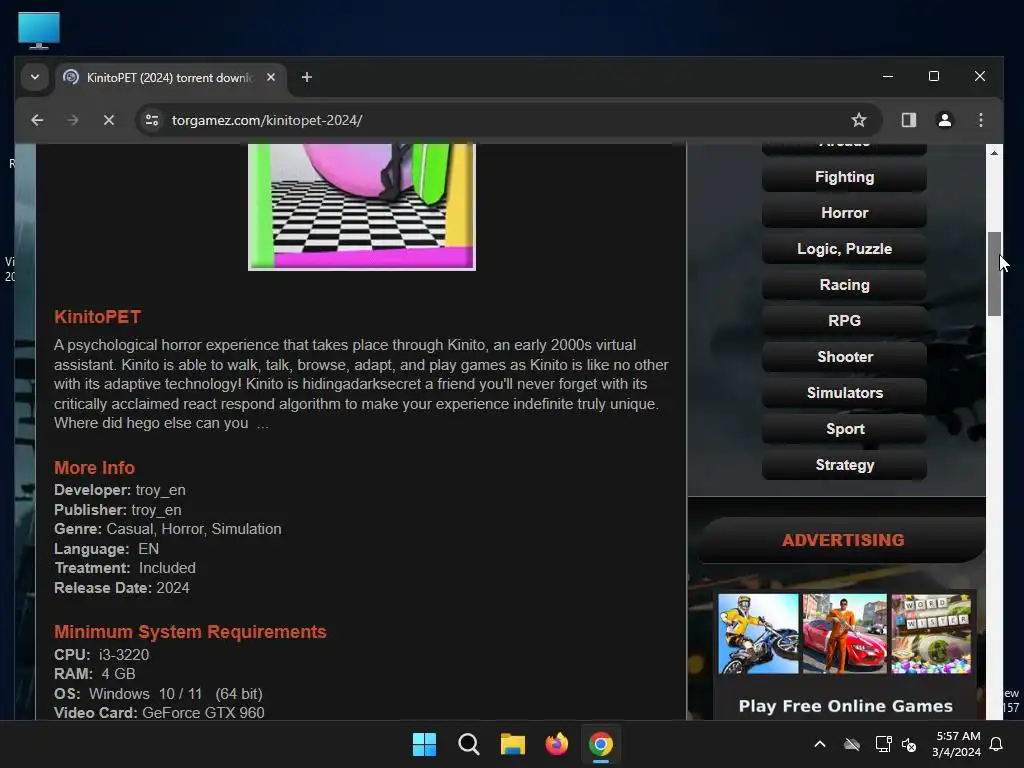Open the Chrome profile menu
The height and width of the screenshot is (768, 1024).
point(945,120)
